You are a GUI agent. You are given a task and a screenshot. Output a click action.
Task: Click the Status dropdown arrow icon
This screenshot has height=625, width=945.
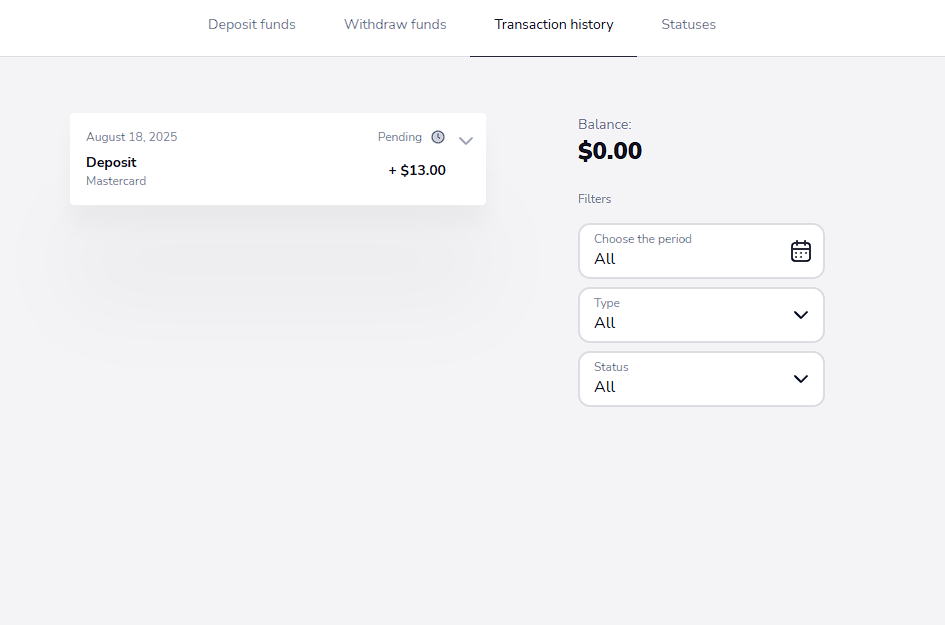click(x=800, y=379)
